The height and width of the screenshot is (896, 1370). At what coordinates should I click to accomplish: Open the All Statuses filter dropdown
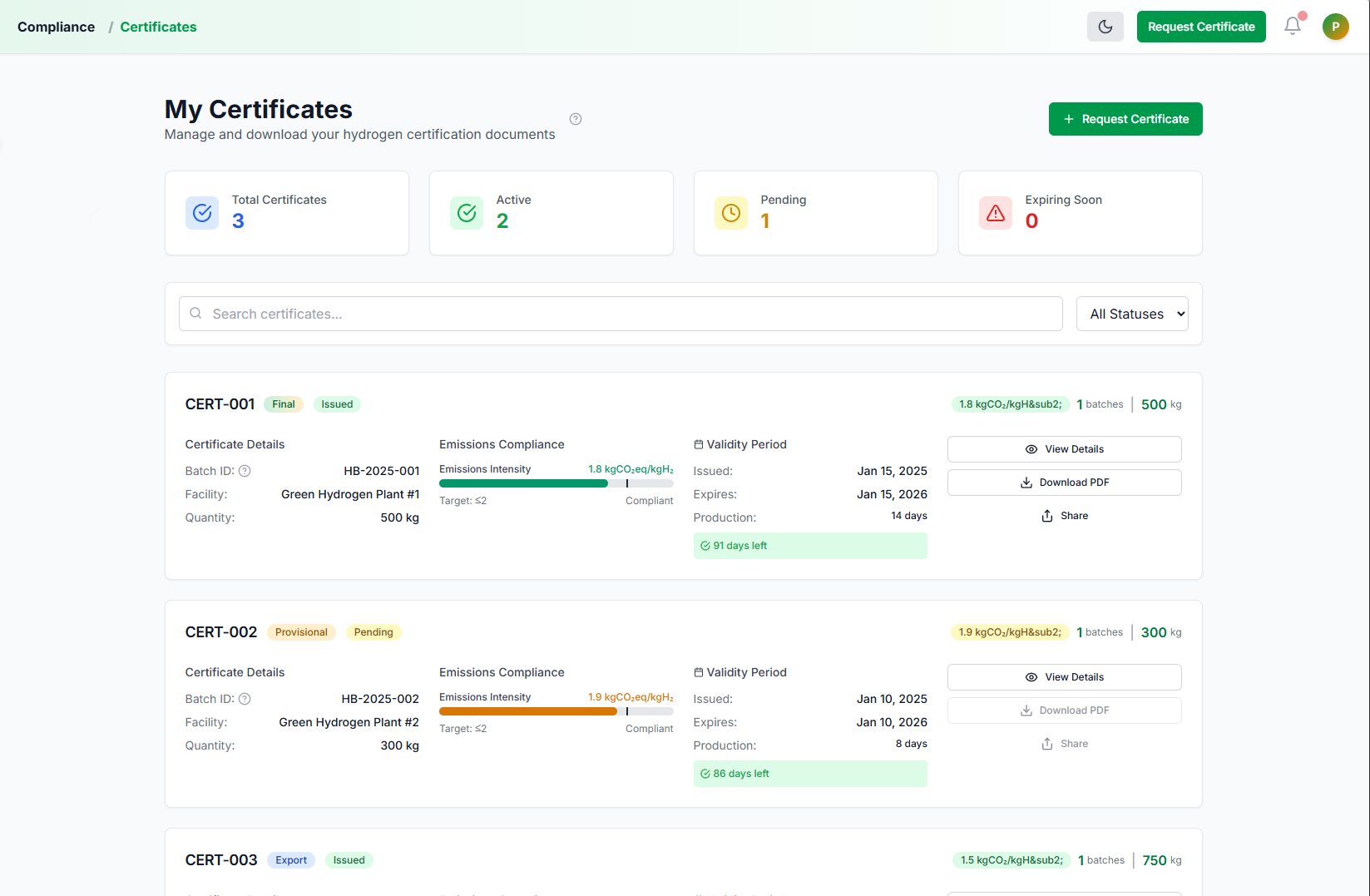[1132, 314]
